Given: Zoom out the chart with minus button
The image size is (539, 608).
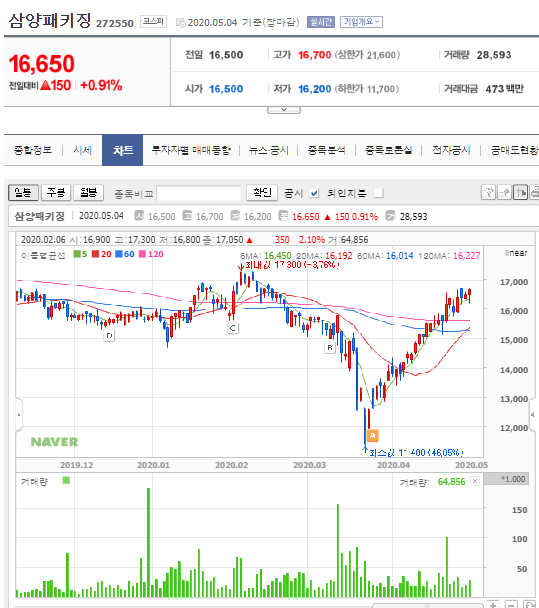Looking at the screenshot, I should tap(511, 605).
